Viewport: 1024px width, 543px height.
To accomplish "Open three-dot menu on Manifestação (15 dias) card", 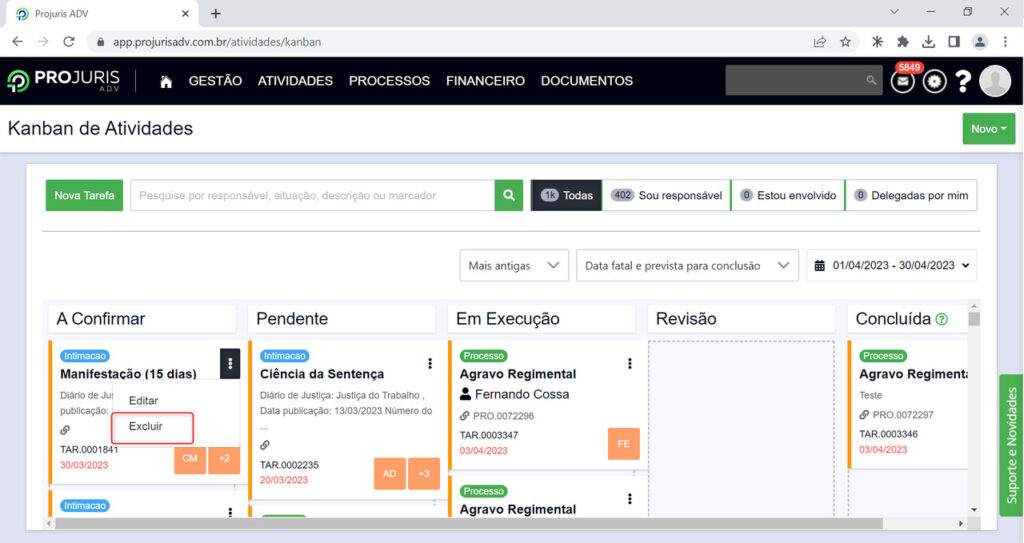I will click(230, 363).
